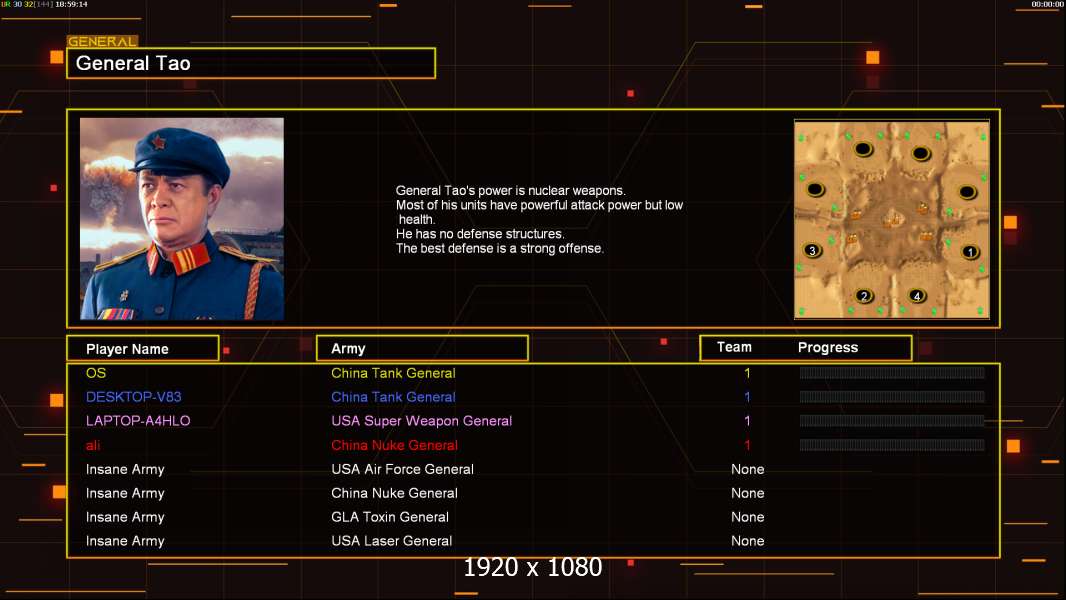Select player name OS

[96, 373]
